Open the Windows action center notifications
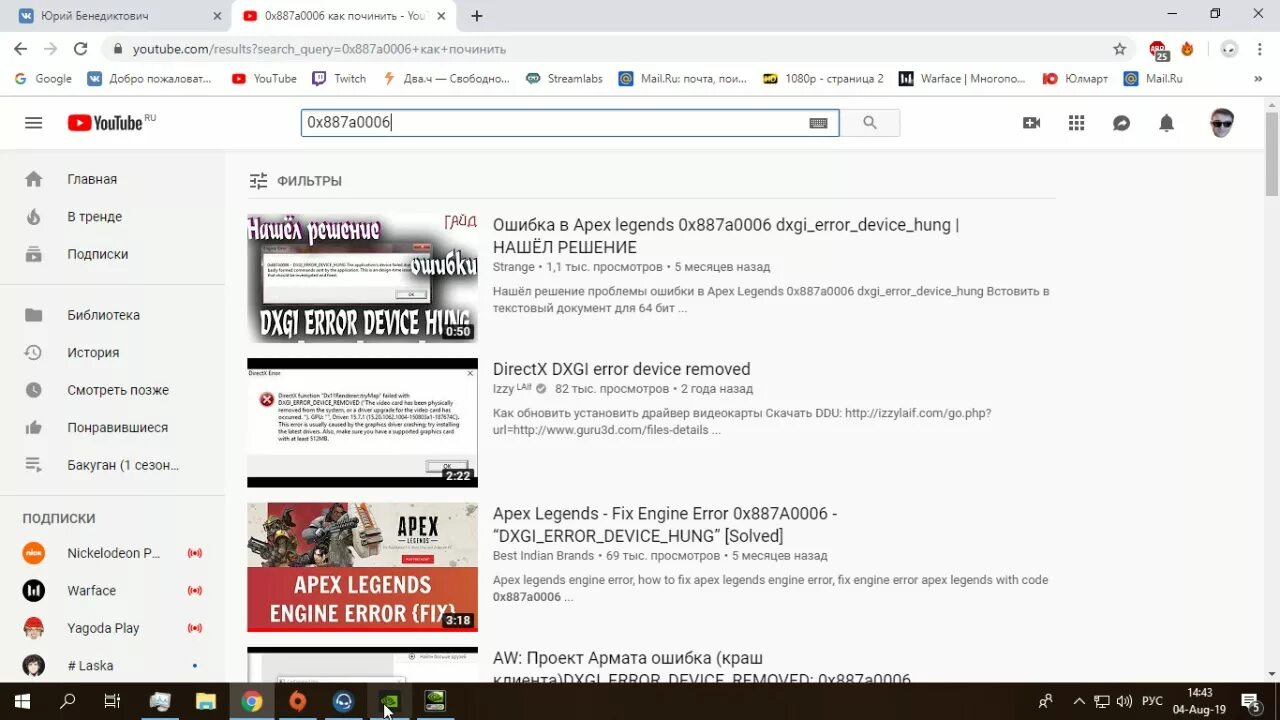This screenshot has width=1280, height=720. 1249,701
